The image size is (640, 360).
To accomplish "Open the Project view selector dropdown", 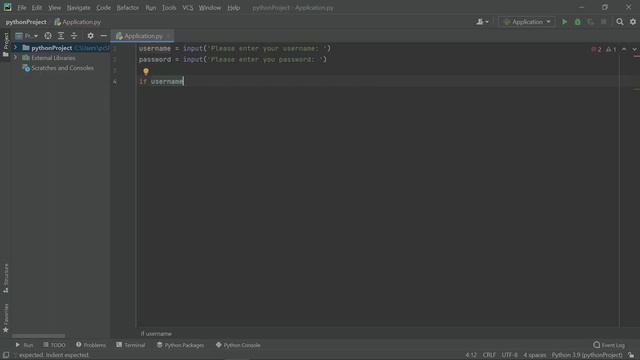I will [x=27, y=36].
